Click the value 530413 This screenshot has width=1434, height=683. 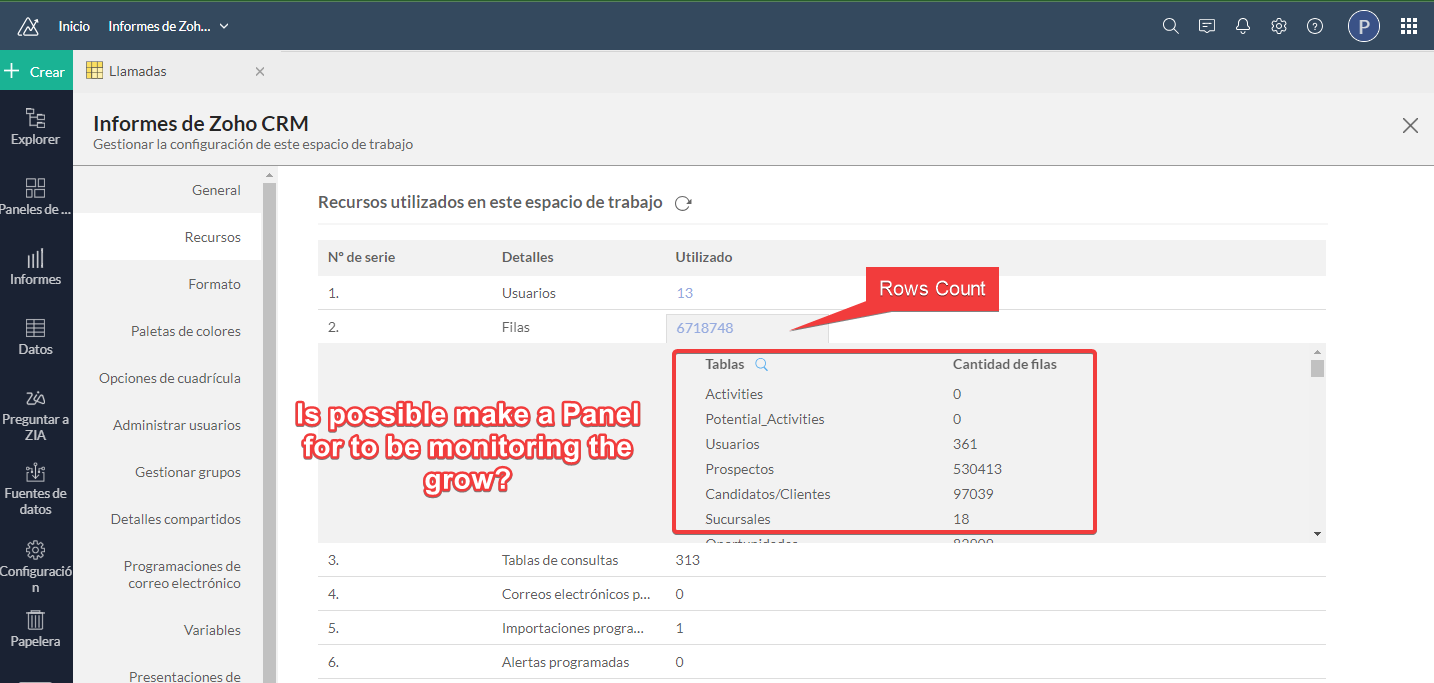(x=977, y=469)
